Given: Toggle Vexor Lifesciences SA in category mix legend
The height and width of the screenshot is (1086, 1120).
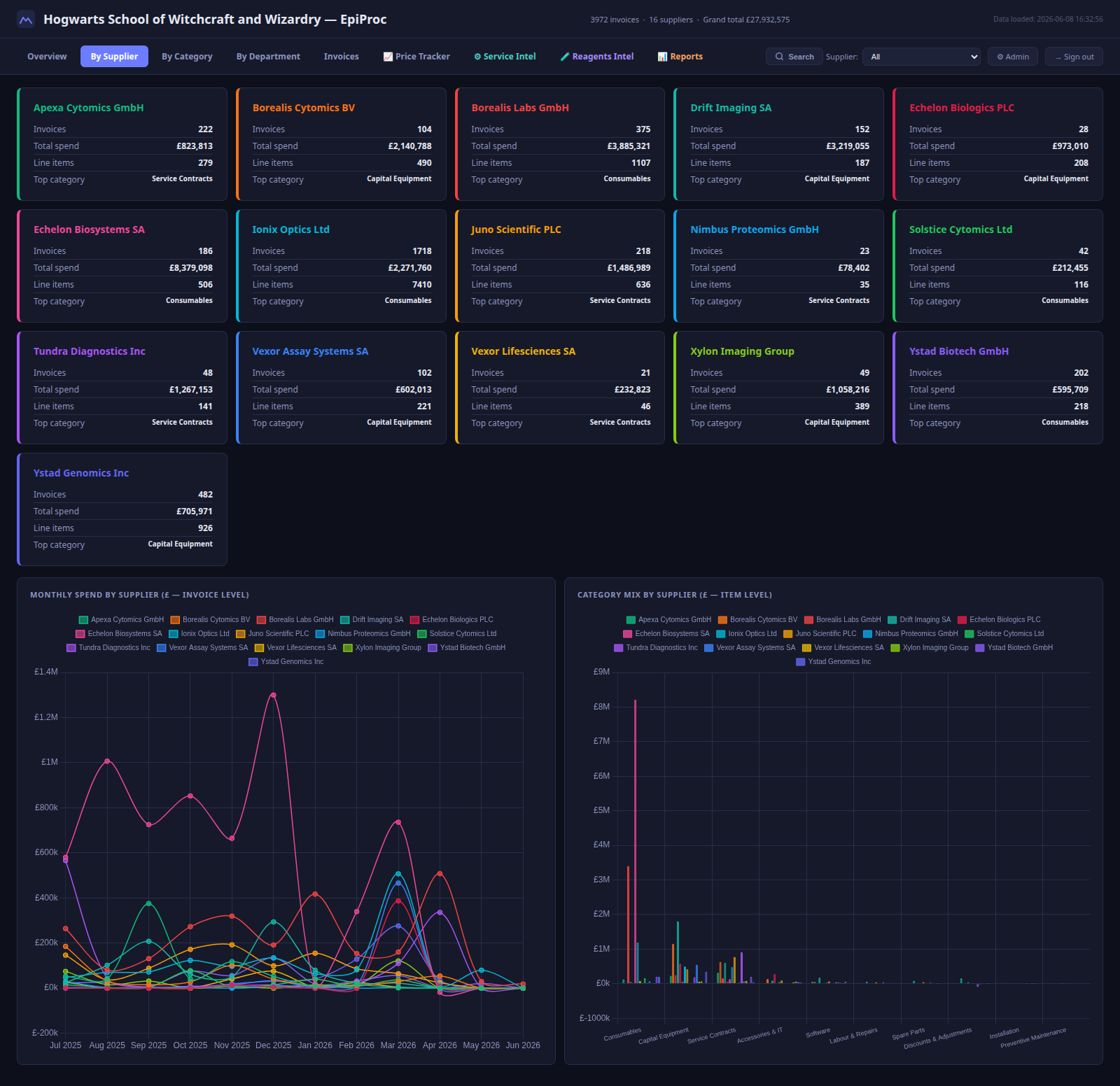Looking at the screenshot, I should point(843,648).
